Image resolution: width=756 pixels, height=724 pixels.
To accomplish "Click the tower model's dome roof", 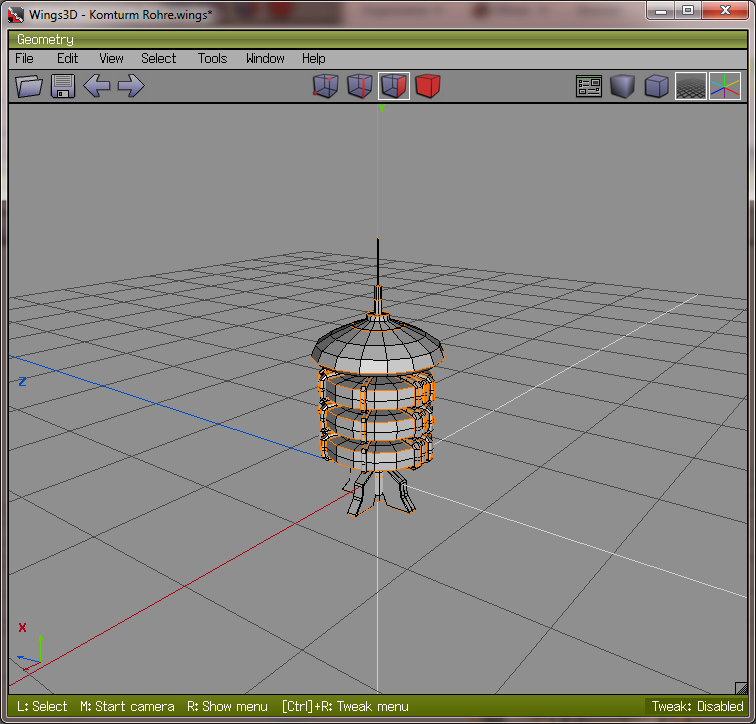I will coord(378,342).
